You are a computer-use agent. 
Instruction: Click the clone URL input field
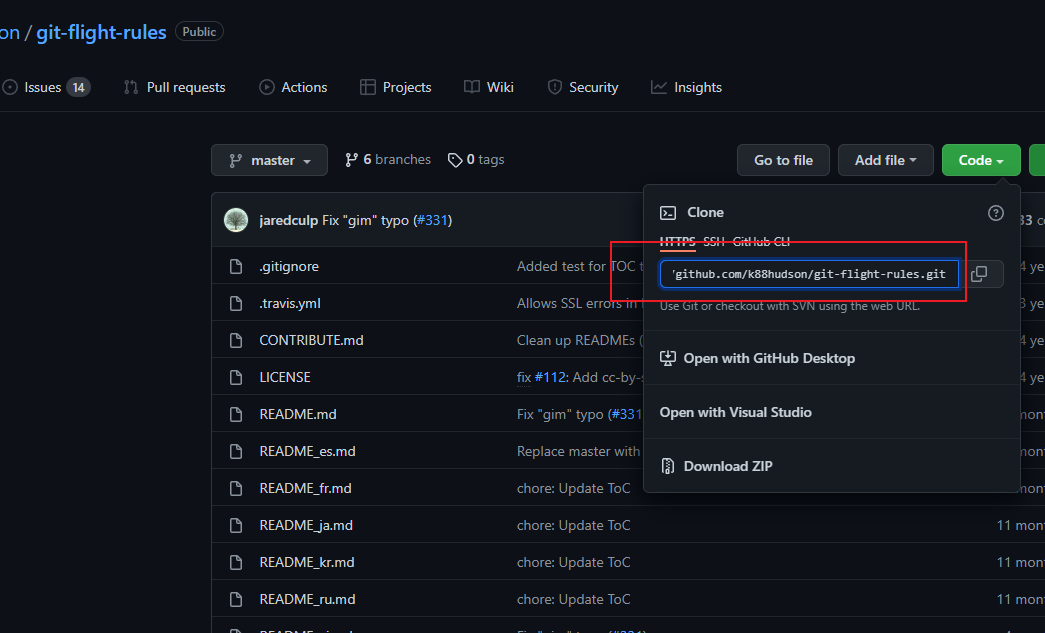(809, 274)
